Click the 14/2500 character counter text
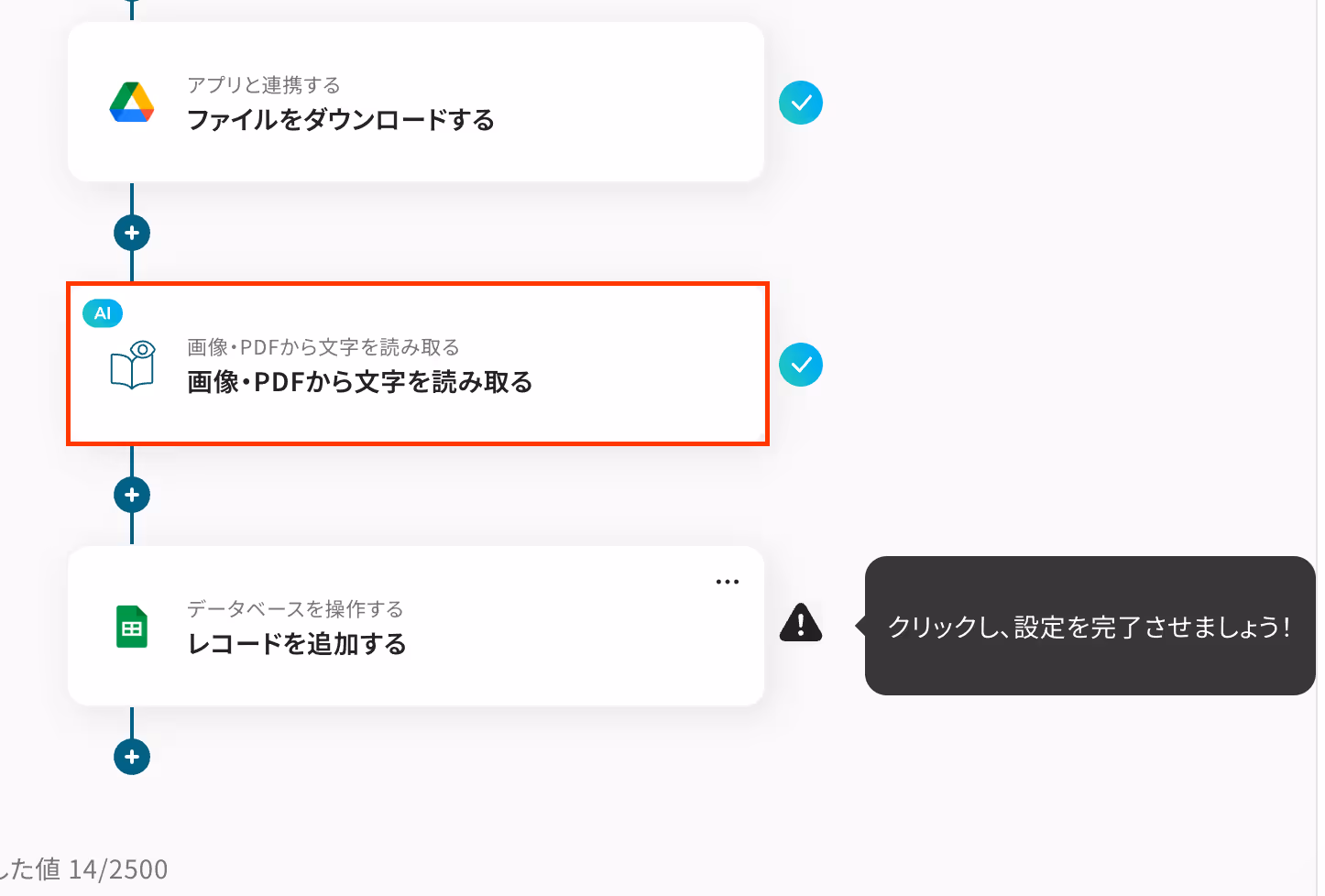The image size is (1325, 896). click(118, 869)
